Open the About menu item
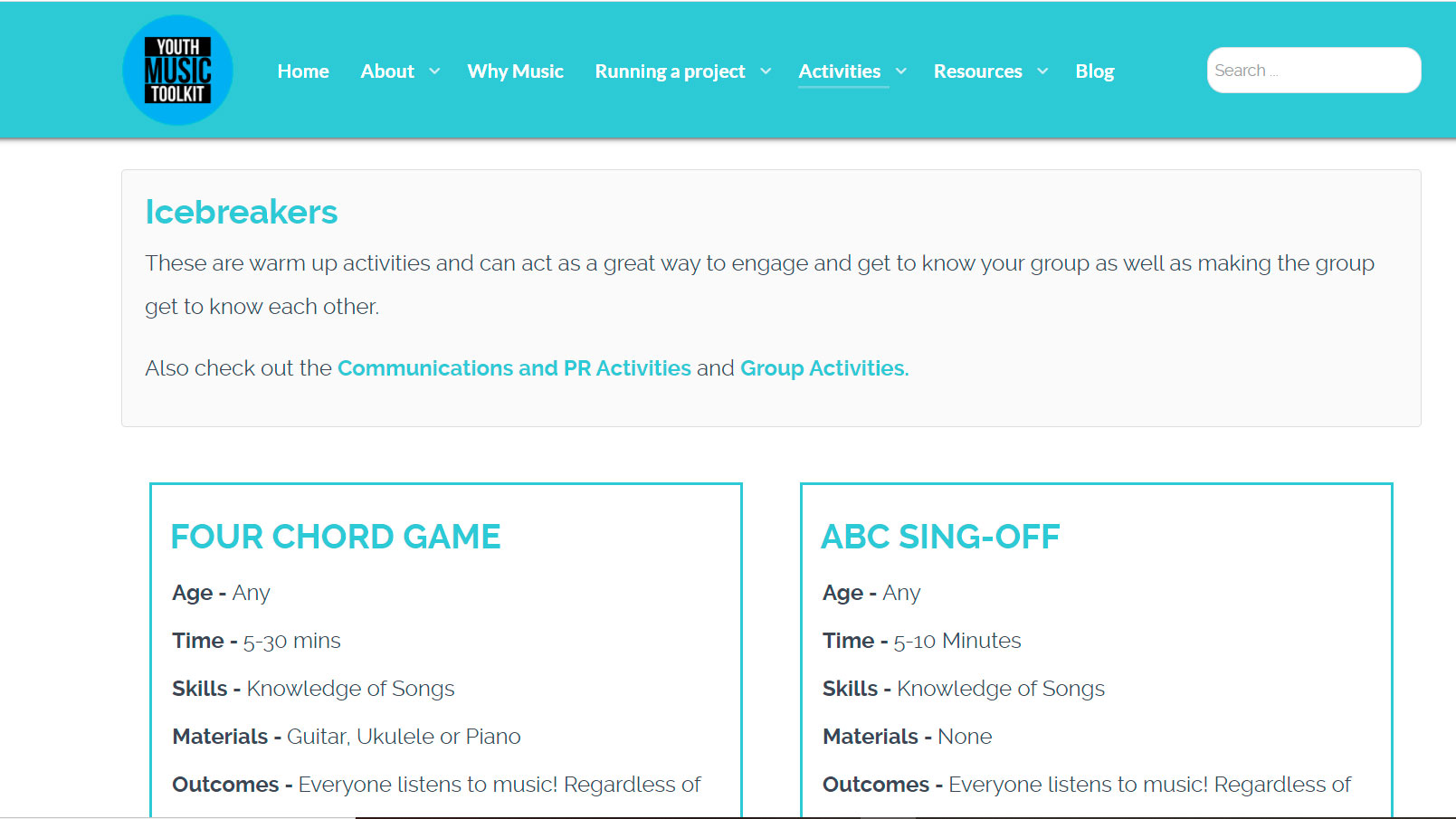The height and width of the screenshot is (819, 1456). (x=387, y=71)
